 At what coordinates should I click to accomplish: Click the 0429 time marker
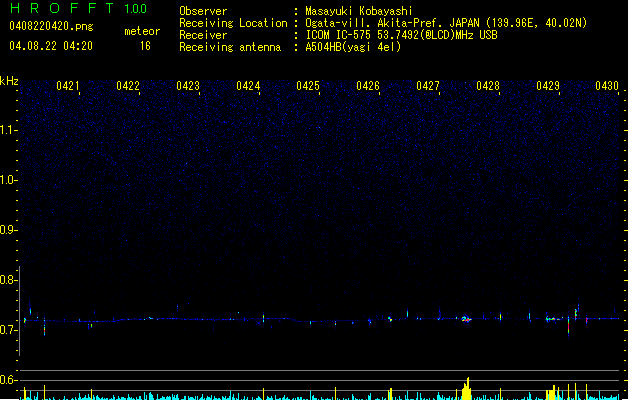coord(548,86)
